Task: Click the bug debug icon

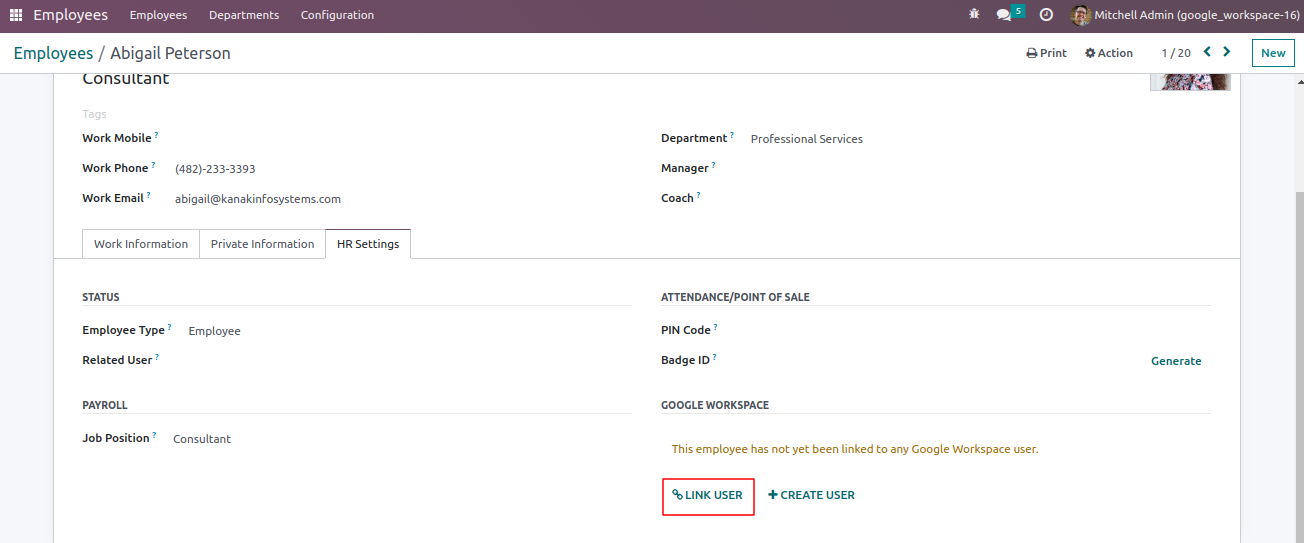Action: point(974,15)
